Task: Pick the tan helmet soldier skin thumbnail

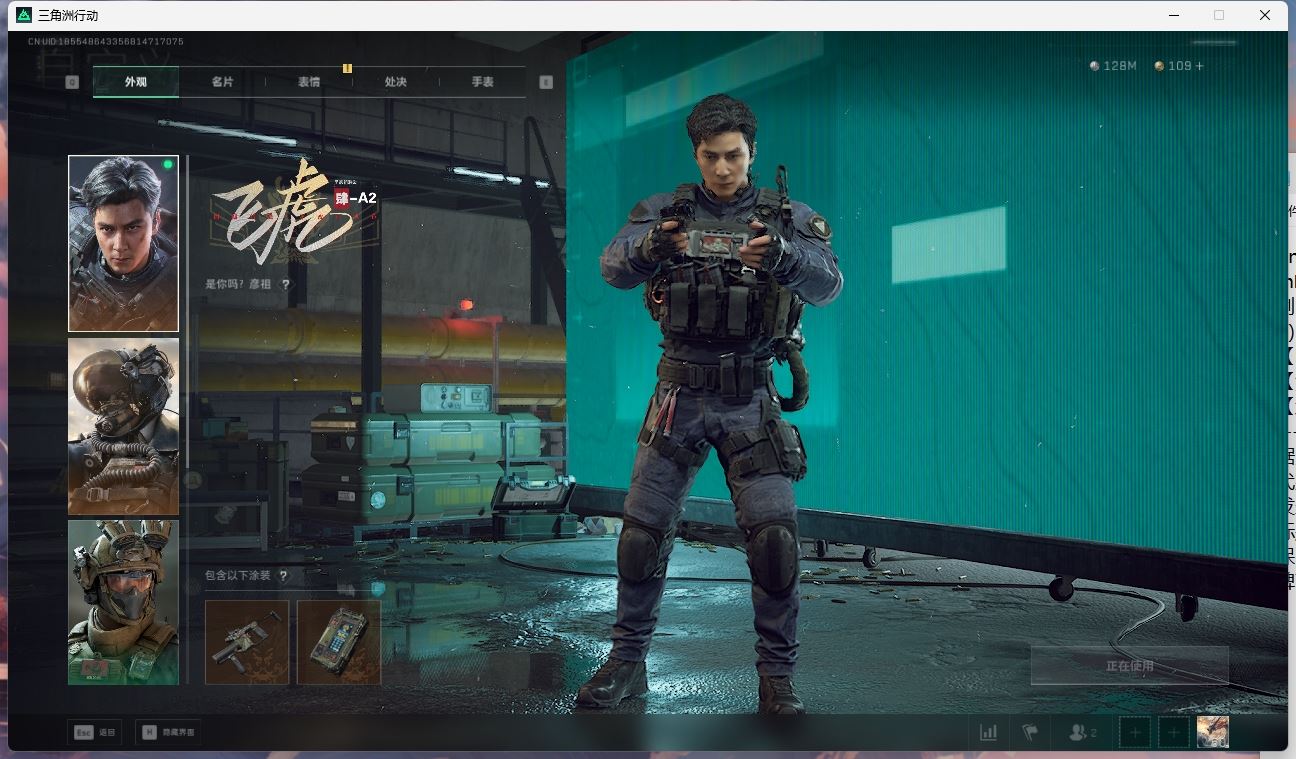Action: point(123,602)
